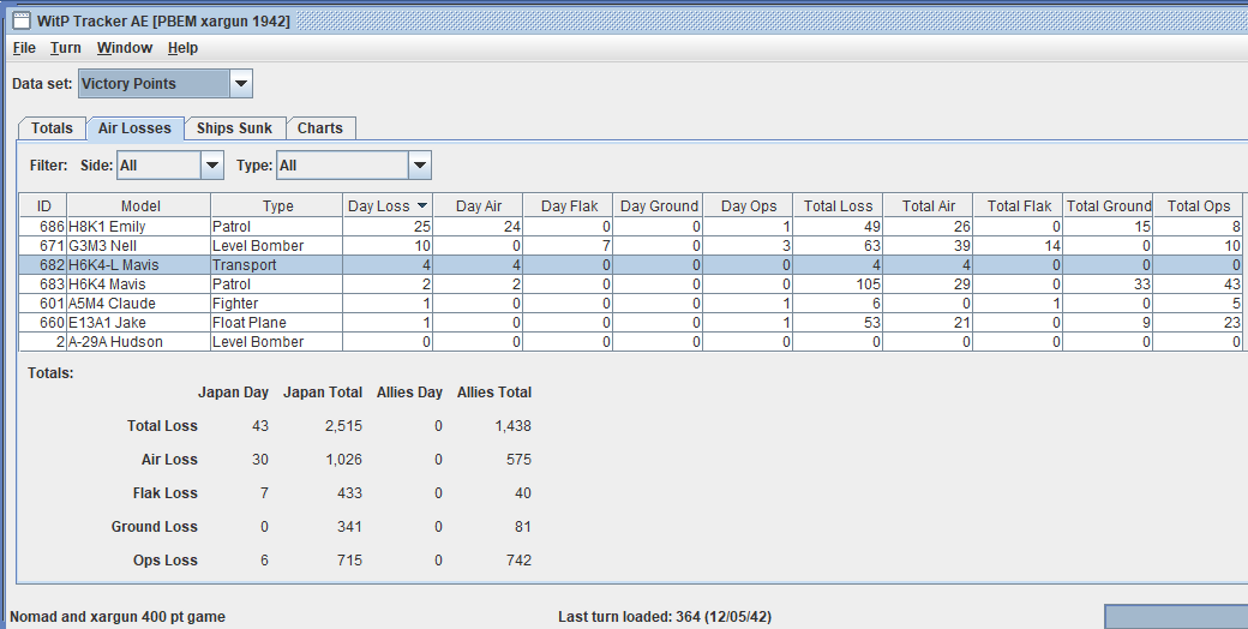This screenshot has height=629, width=1248.
Task: Open the Charts tab
Action: coord(320,128)
